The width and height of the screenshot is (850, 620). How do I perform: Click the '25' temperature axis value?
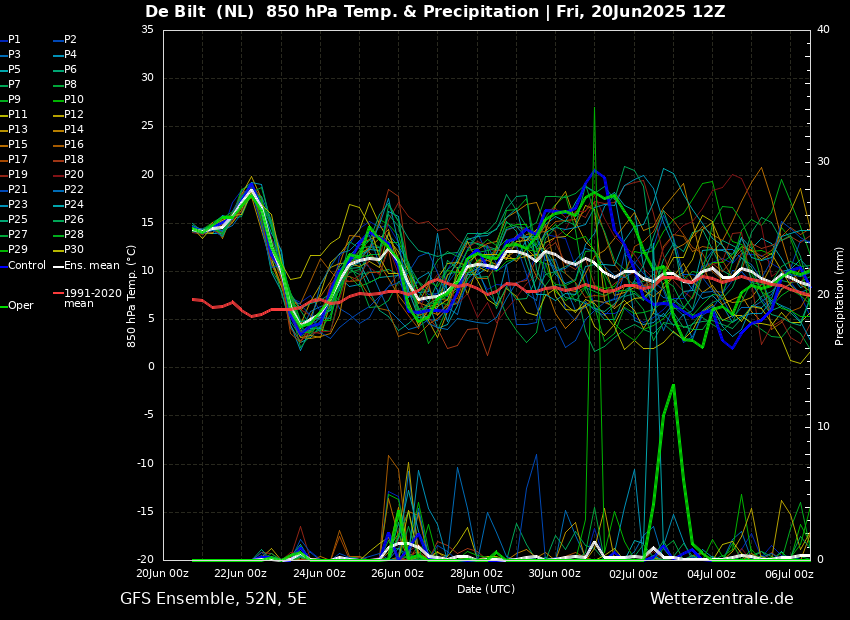click(x=147, y=126)
